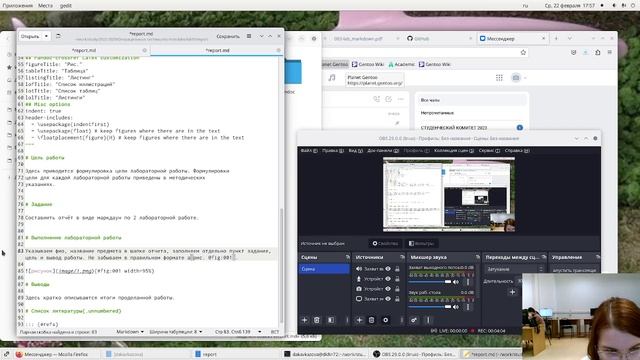The image size is (640, 360).
Task: Open the dropdown arrow next to Открыть in gedit
Action: click(x=46, y=36)
